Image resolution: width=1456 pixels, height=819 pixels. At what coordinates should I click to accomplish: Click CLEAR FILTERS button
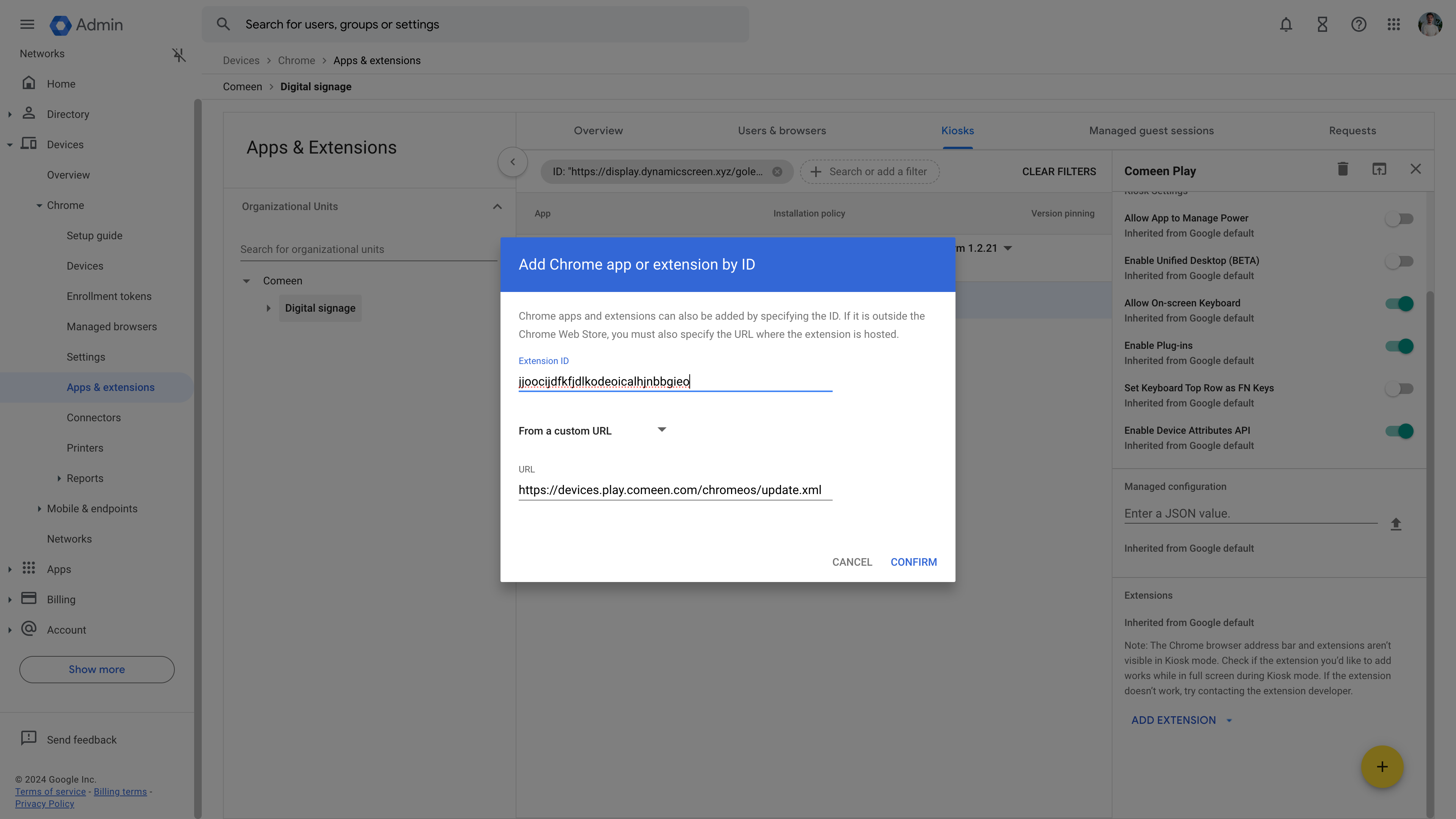pyautogui.click(x=1059, y=172)
